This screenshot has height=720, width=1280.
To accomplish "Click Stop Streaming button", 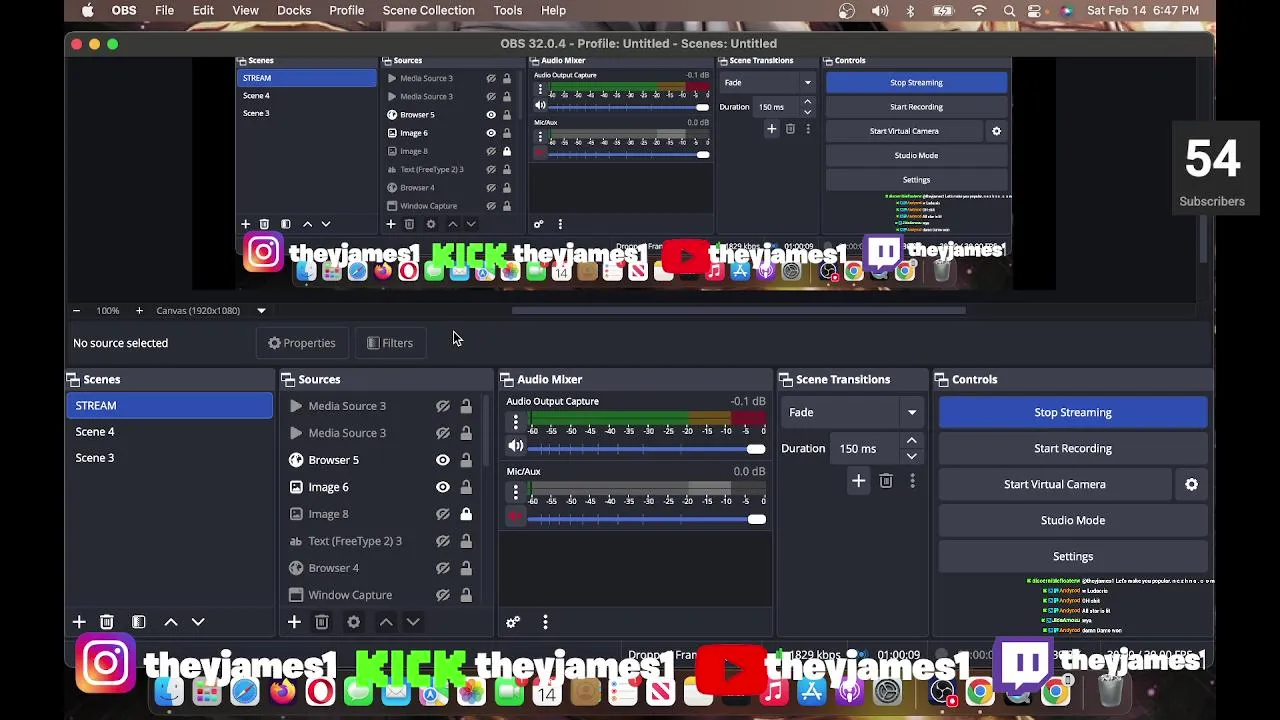I will 1073,412.
